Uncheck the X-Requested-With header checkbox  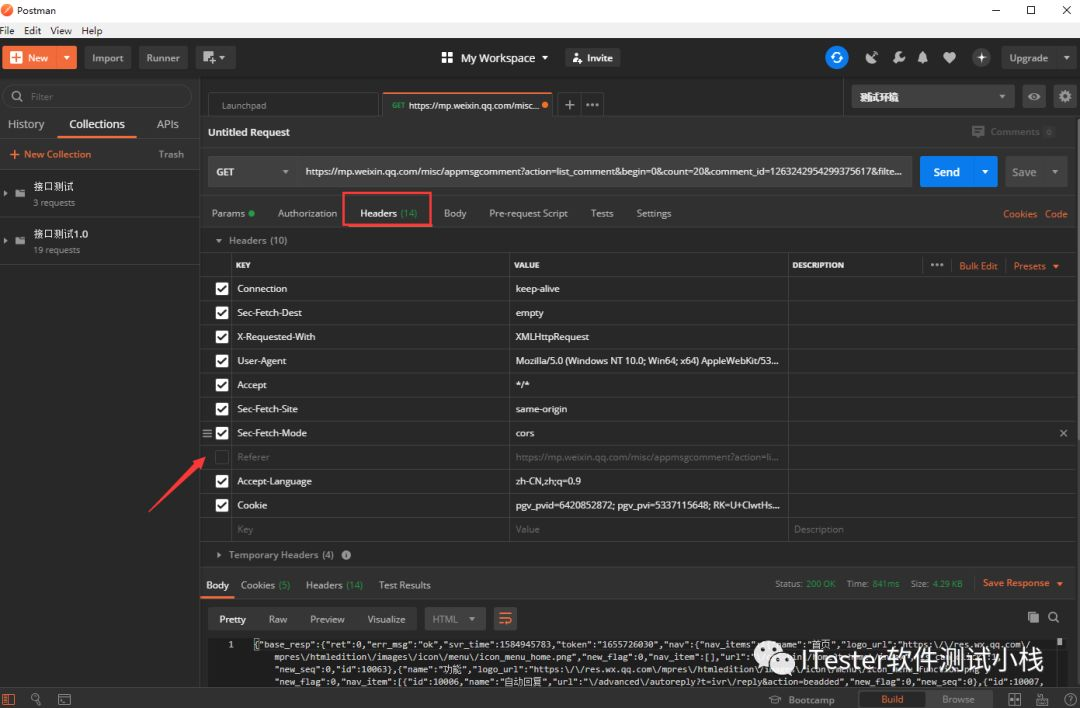222,337
